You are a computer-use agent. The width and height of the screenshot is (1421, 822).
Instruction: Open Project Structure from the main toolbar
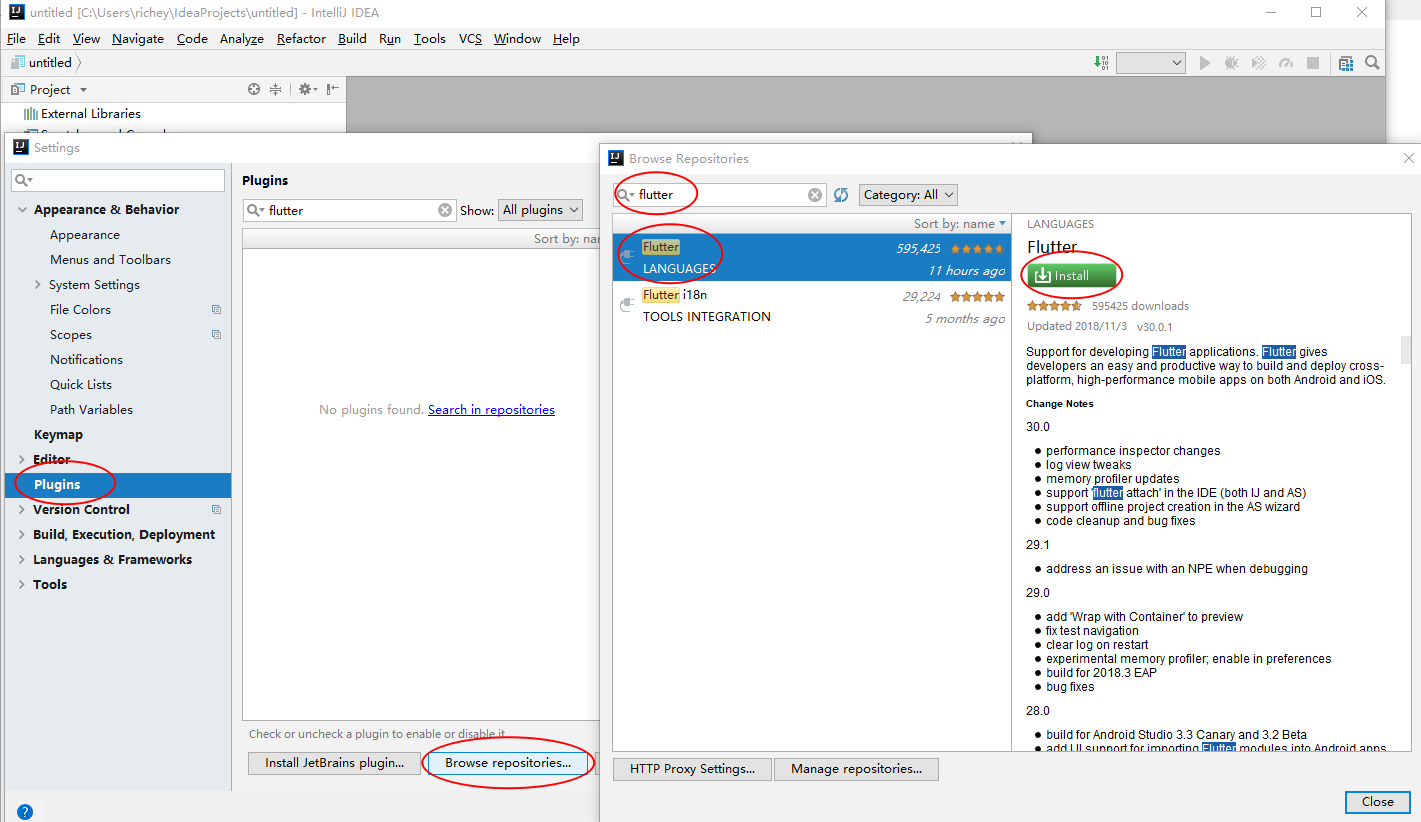[1346, 63]
